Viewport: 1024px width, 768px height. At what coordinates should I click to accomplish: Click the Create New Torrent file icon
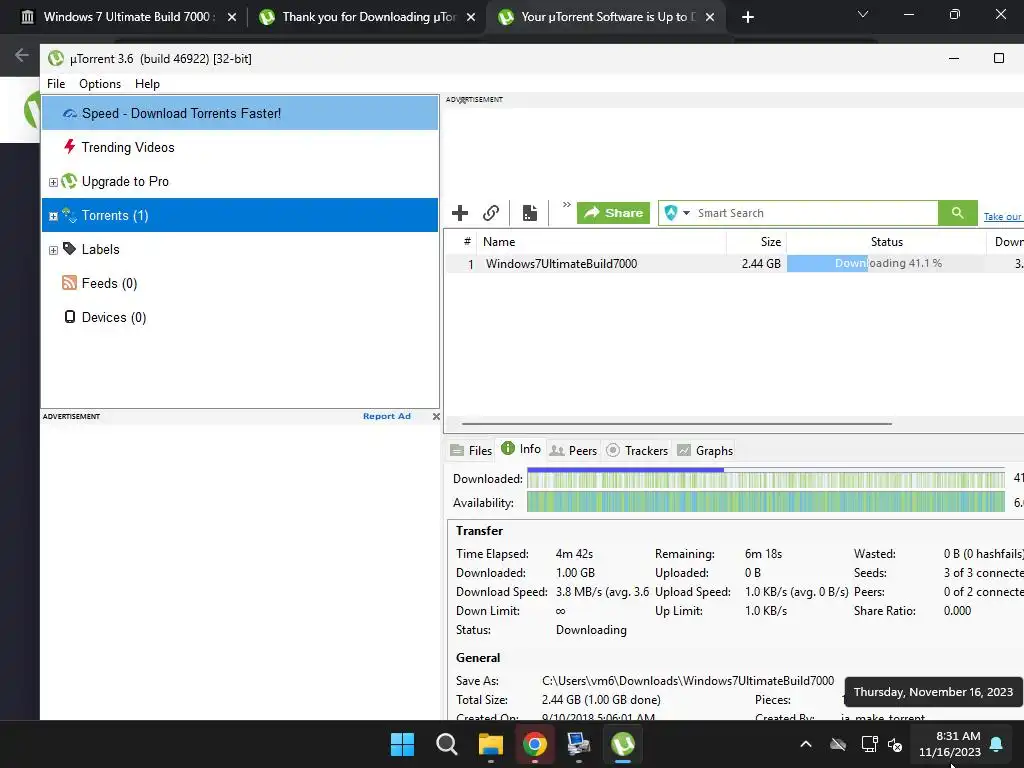tap(530, 213)
